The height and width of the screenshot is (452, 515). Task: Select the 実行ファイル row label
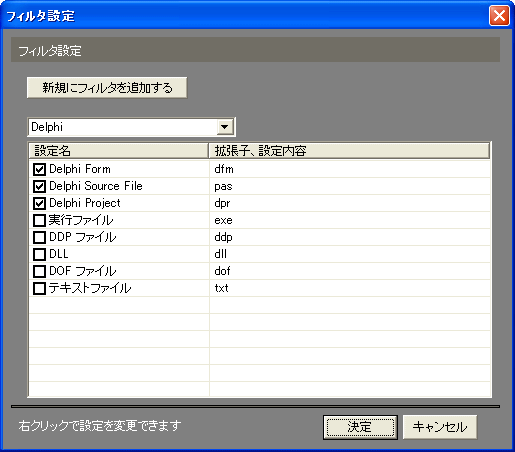(x=81, y=220)
